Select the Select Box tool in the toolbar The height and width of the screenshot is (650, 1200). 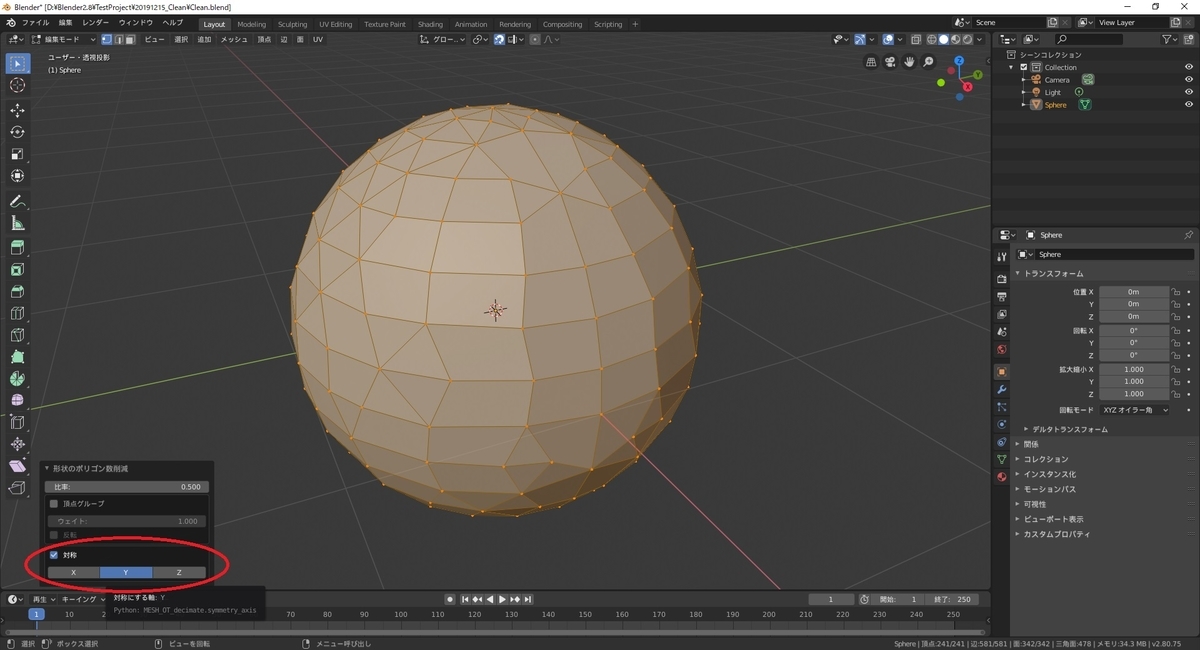pyautogui.click(x=17, y=63)
